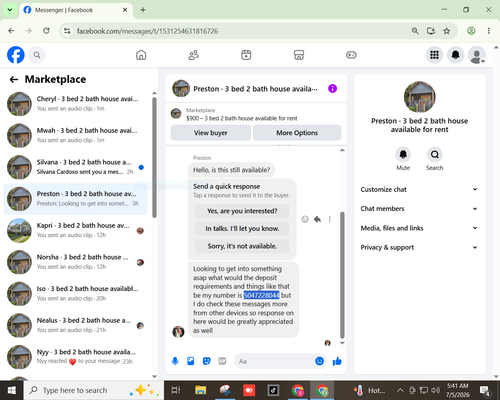Click Windows taskbar search box
Viewport: 500px width, 400px height.
[x=94, y=390]
